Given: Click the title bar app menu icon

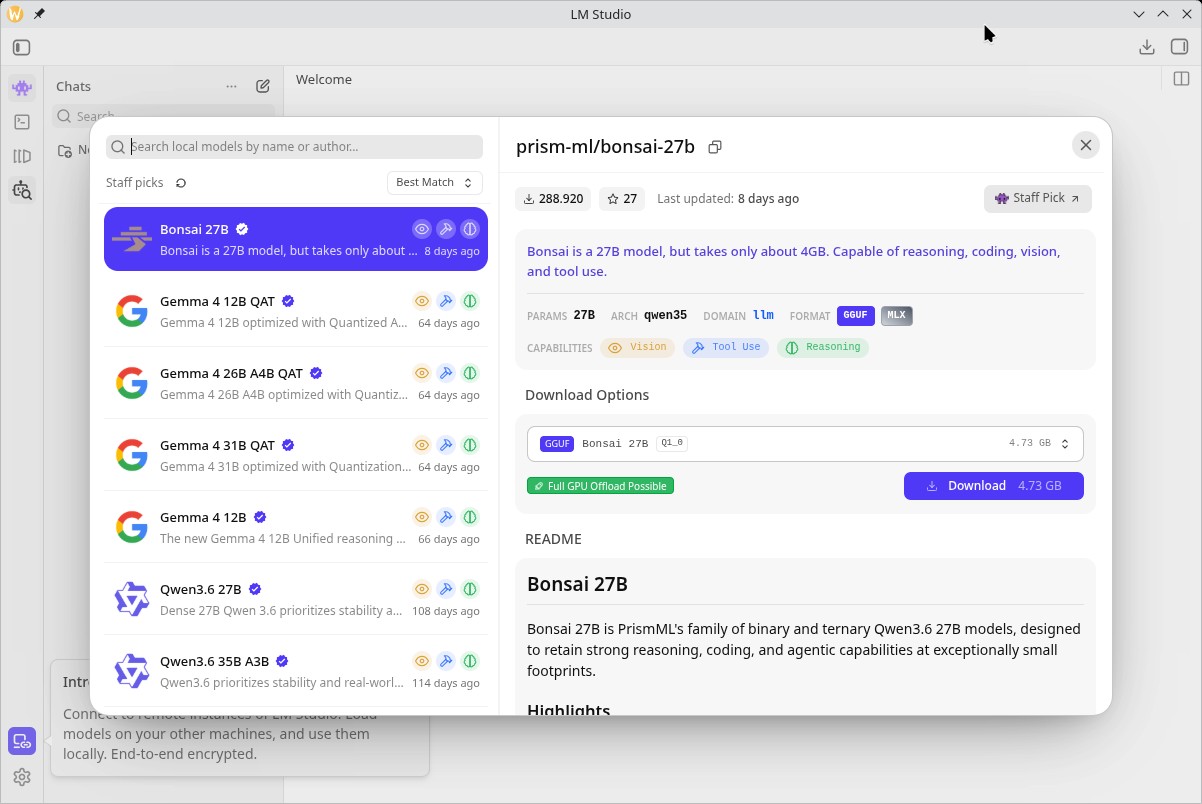Looking at the screenshot, I should (x=15, y=14).
